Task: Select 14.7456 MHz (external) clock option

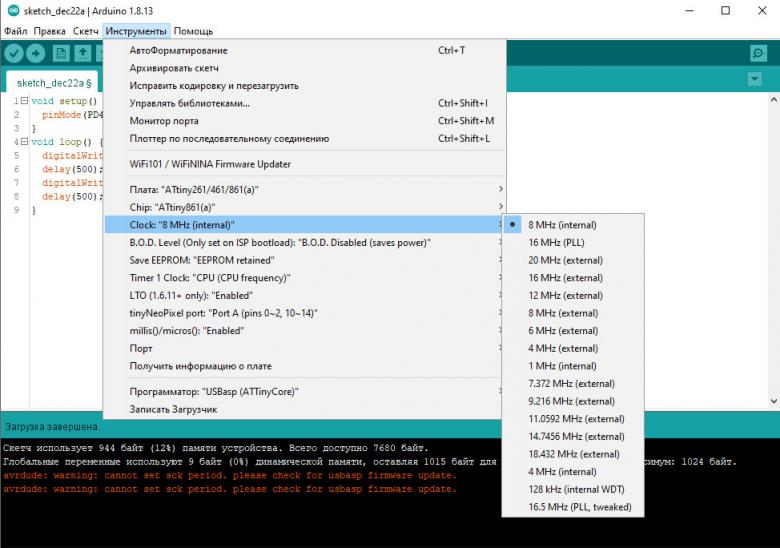Action: point(573,437)
